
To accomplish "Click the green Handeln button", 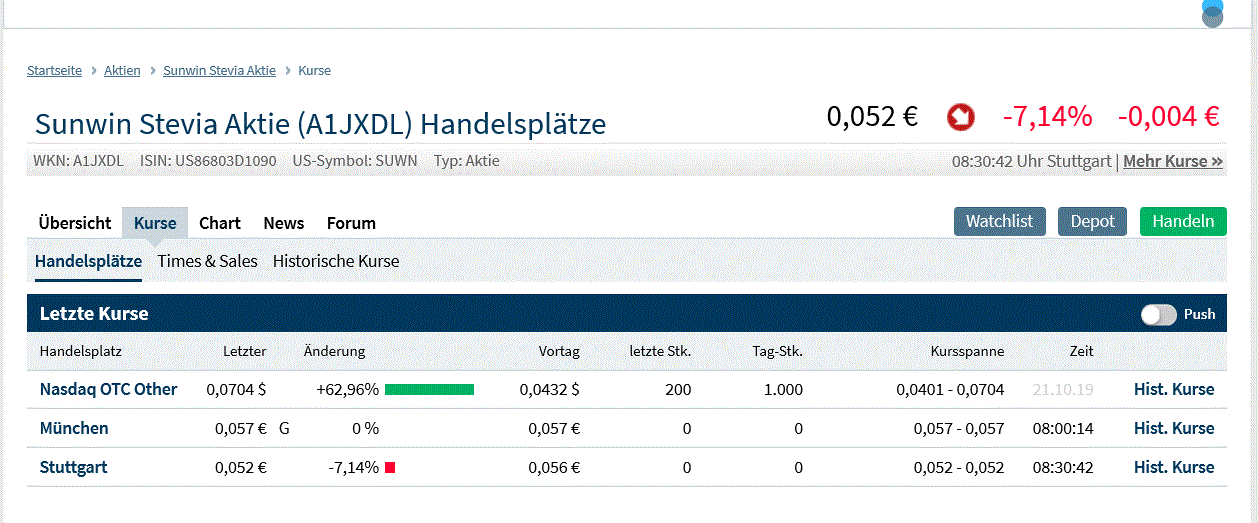I will click(x=1183, y=221).
